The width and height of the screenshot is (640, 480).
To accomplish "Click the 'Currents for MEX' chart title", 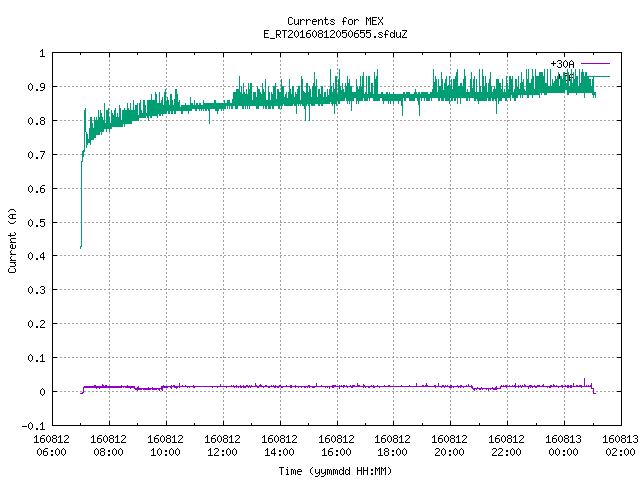I will 335,21.
